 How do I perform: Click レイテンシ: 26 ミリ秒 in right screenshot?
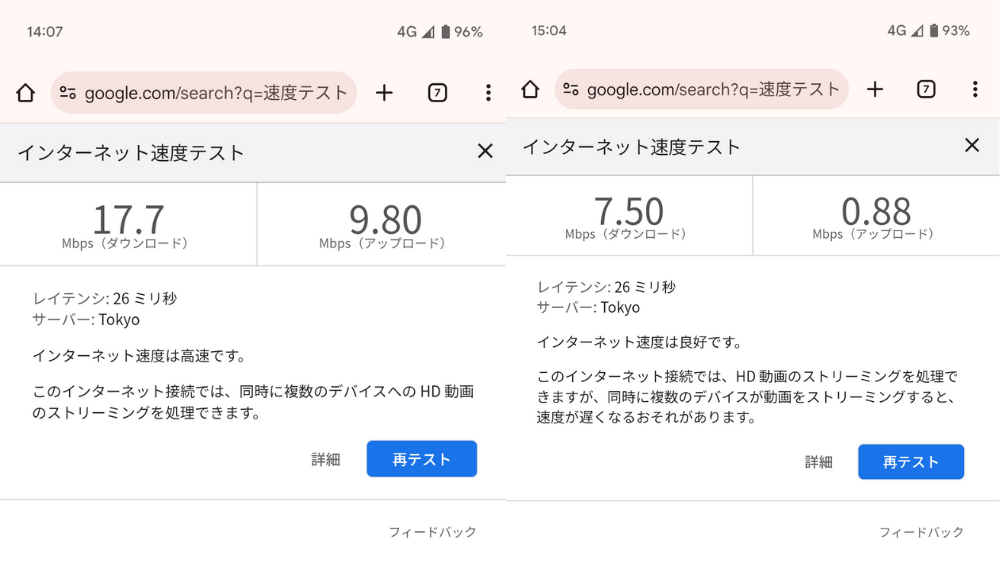(606, 287)
